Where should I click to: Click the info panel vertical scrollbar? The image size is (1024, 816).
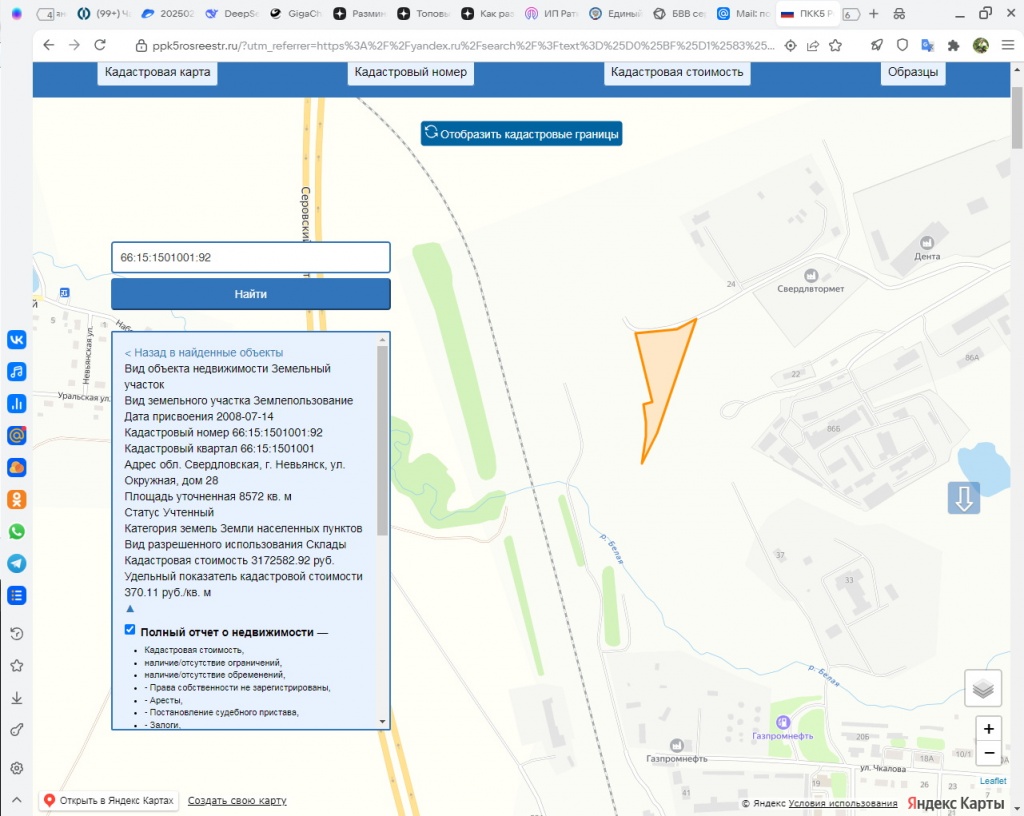[x=382, y=440]
